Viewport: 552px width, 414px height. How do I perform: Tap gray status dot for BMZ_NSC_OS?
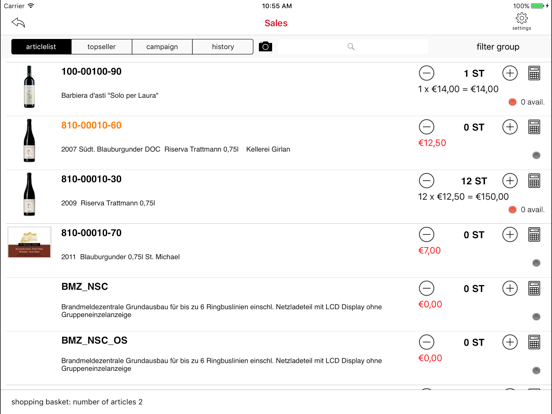[x=536, y=371]
